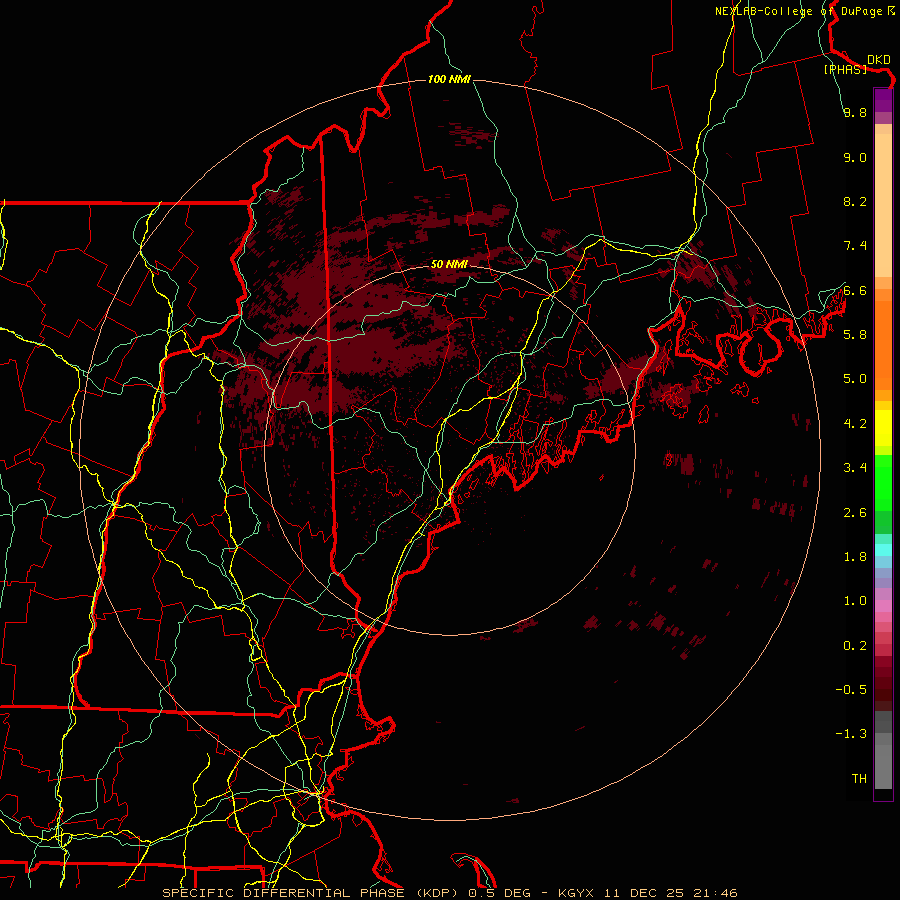Click the 1.0 color scale value
Screen dimensions: 900x900
tap(855, 601)
